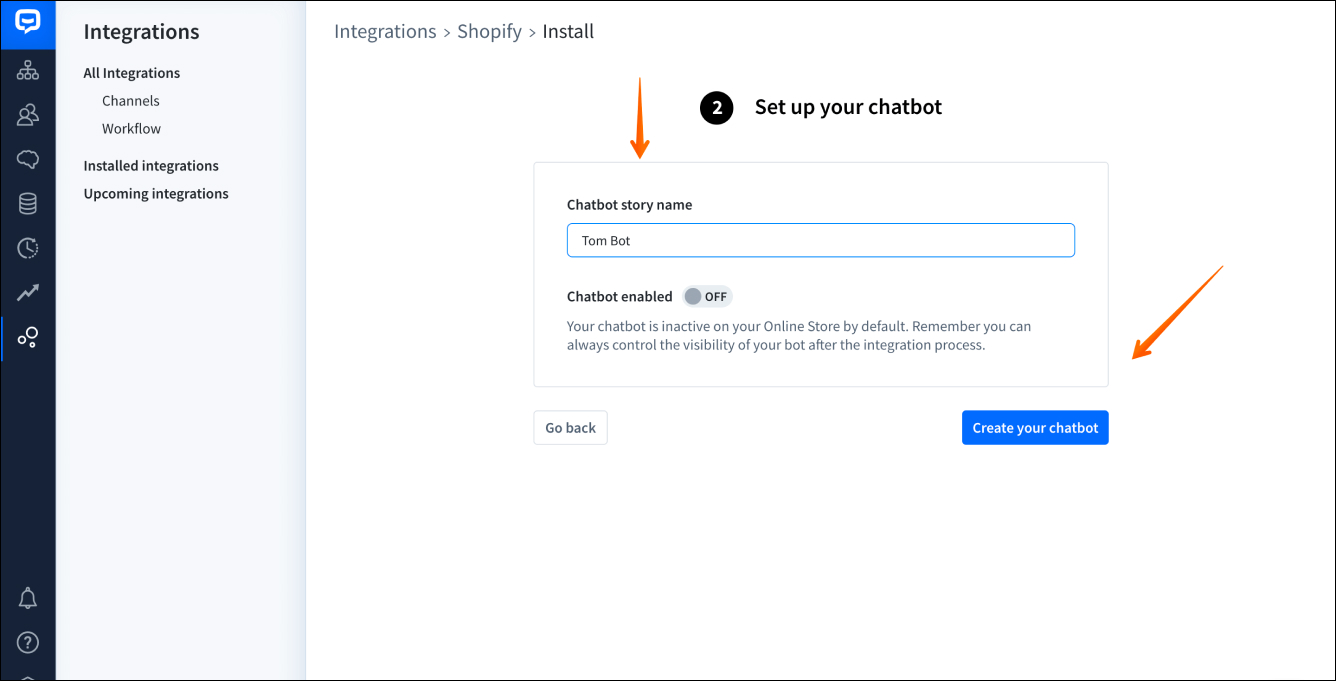Open the database stack icon in sidebar

(28, 204)
